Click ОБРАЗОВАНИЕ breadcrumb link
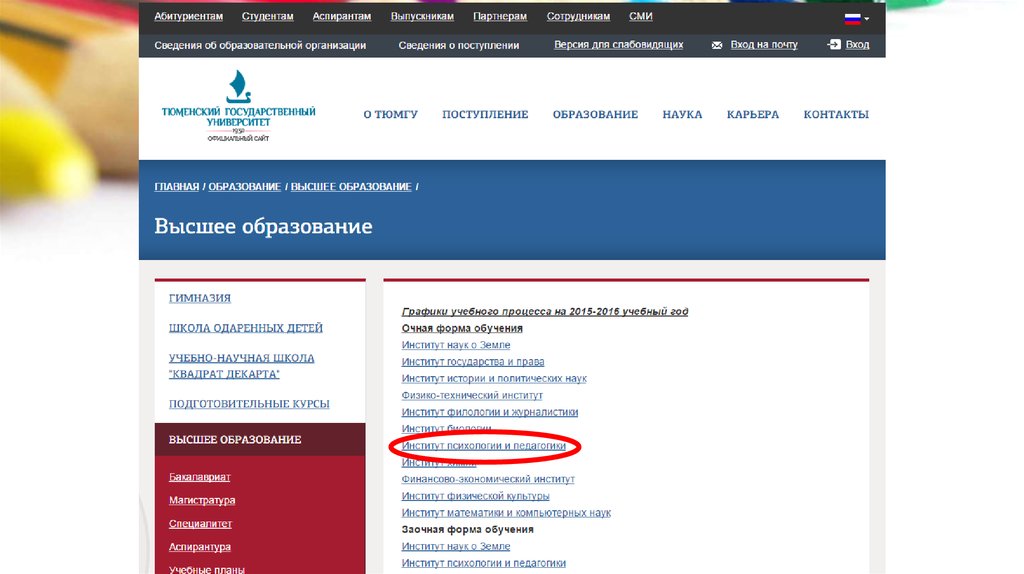 (244, 187)
